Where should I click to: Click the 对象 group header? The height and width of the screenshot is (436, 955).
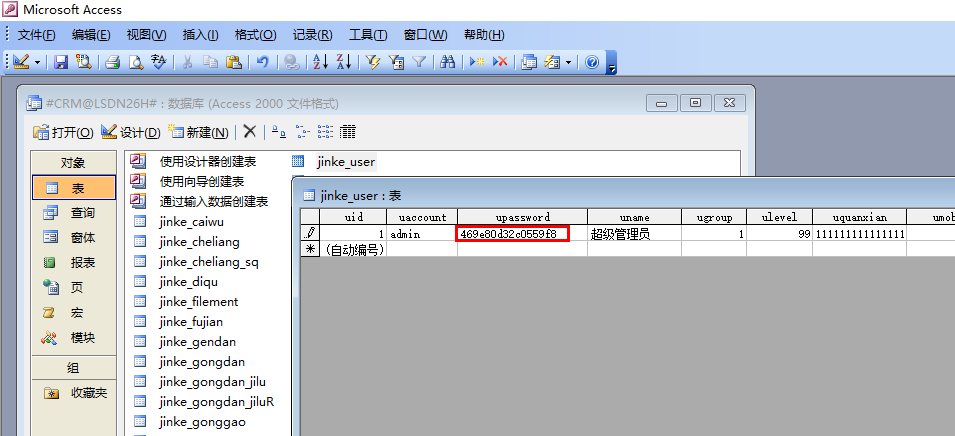74,163
